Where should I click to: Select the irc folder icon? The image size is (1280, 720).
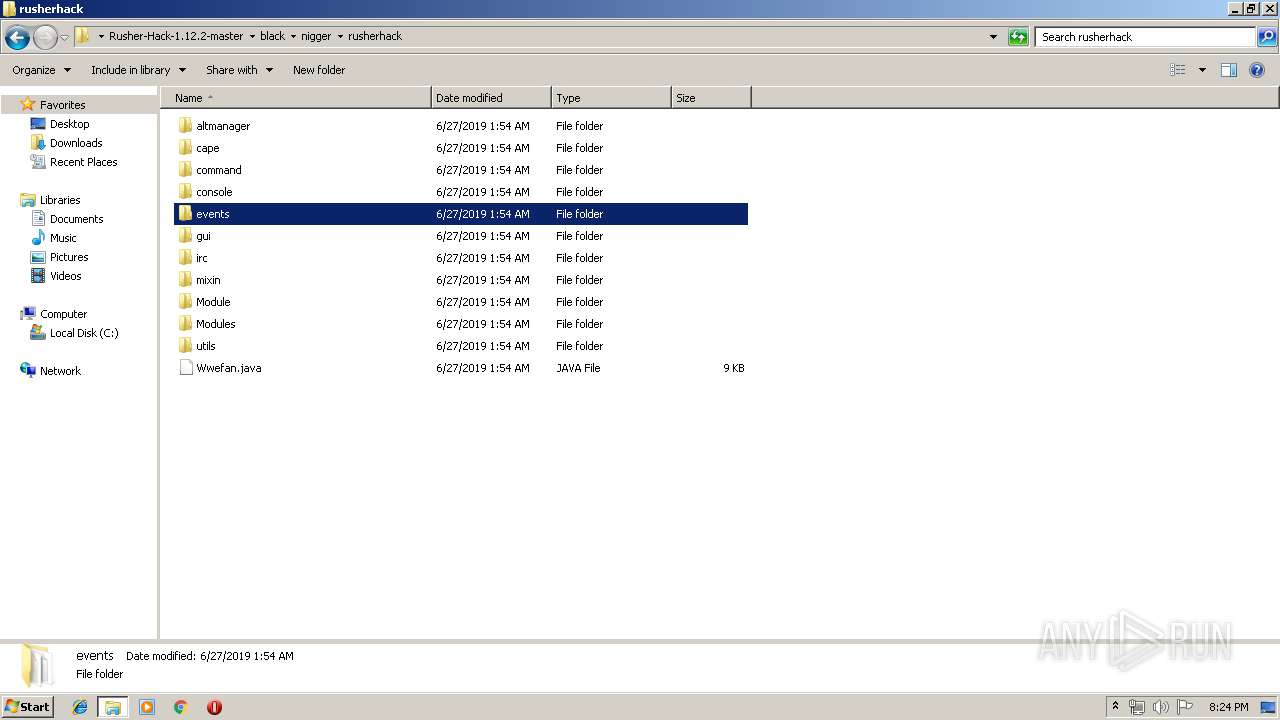coord(185,258)
